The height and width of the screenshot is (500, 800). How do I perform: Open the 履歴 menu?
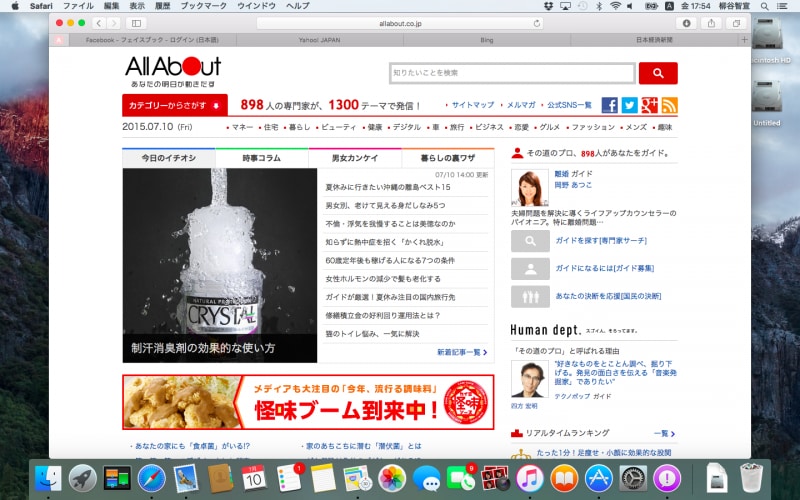coord(162,6)
